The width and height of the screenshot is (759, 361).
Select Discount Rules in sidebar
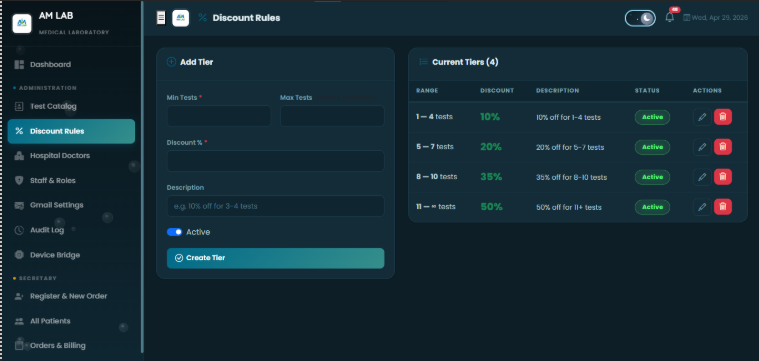point(71,131)
